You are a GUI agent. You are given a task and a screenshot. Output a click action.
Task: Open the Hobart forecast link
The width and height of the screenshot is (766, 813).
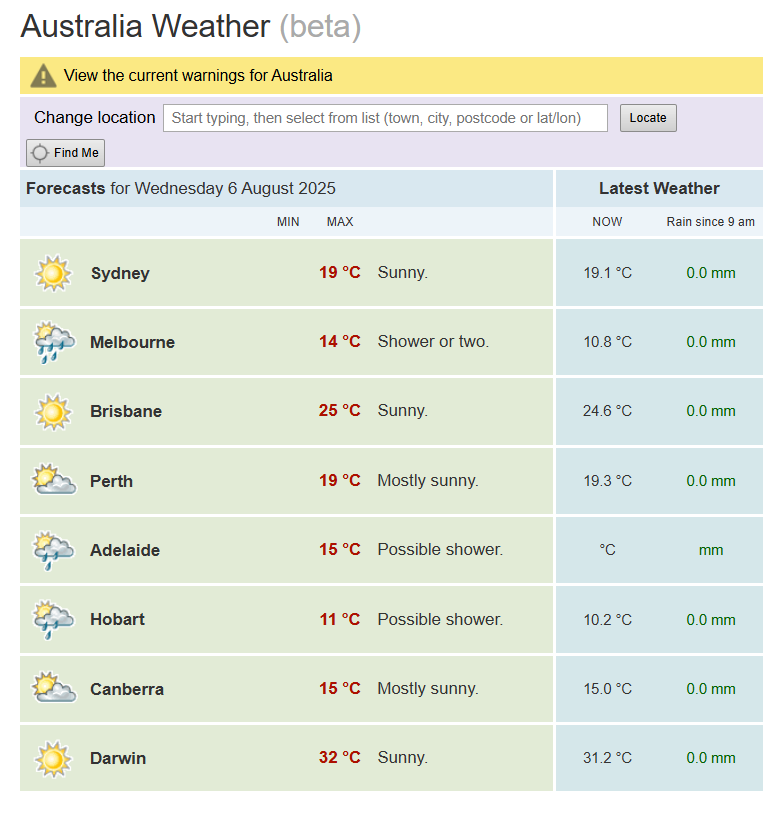(x=117, y=619)
